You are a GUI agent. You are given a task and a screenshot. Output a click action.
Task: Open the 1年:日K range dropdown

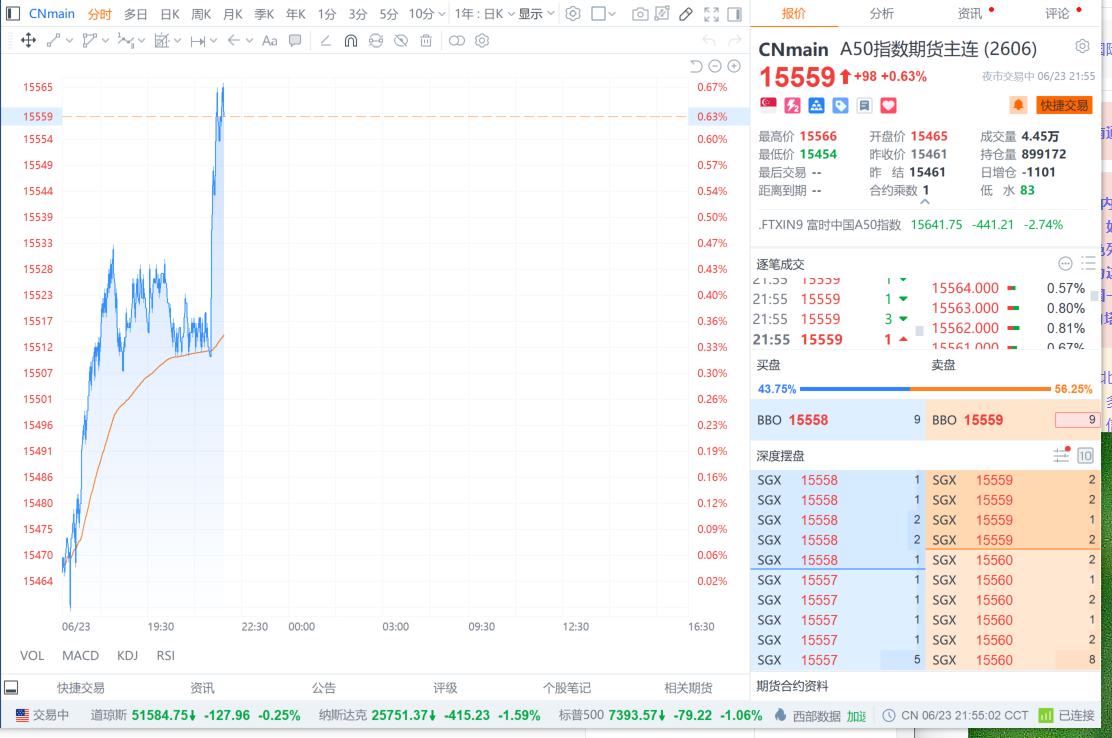tap(484, 13)
